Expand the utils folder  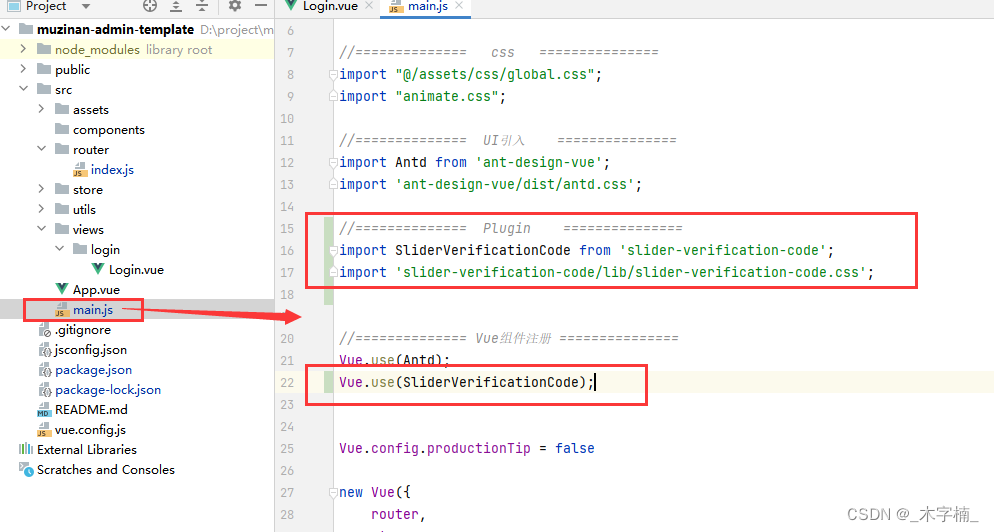click(41, 209)
